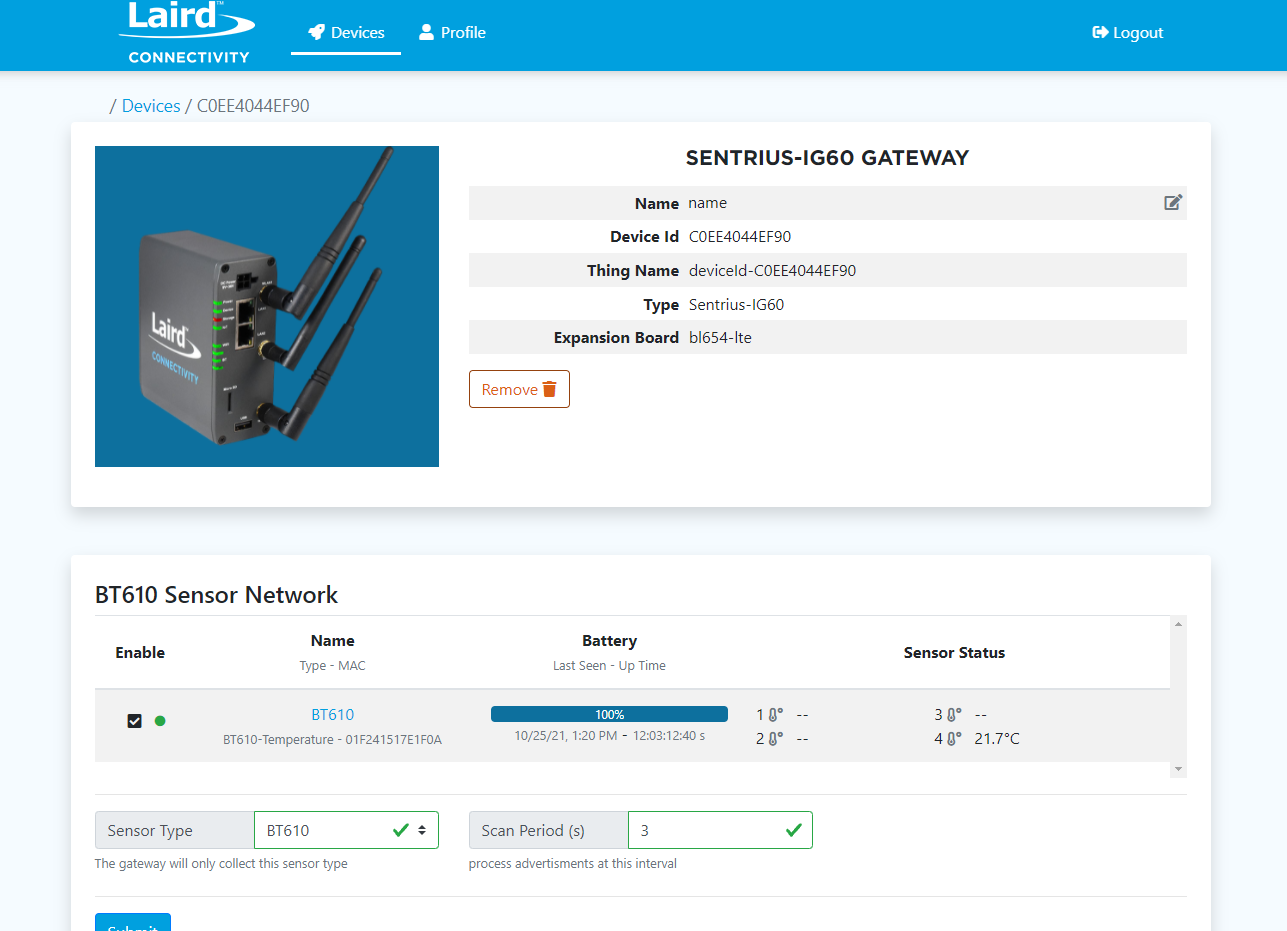Click the edit name pencil icon

(1173, 203)
